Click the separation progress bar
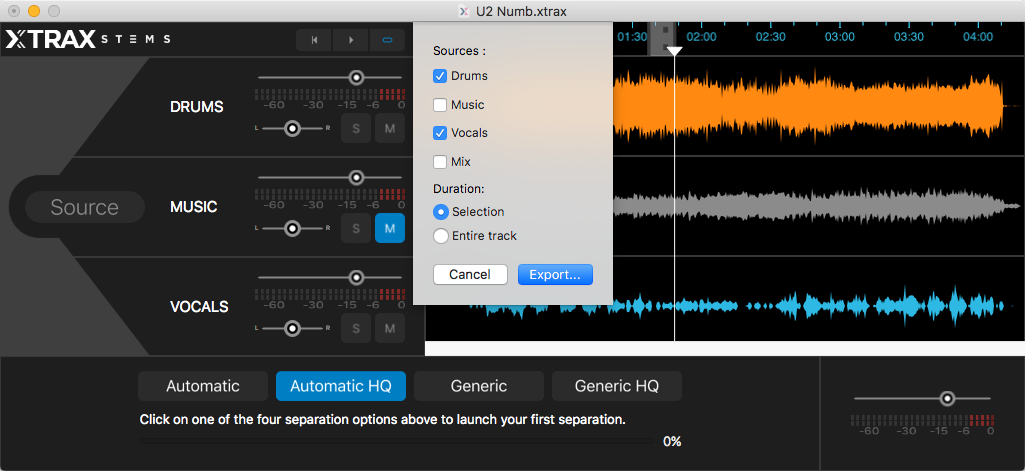1025x471 pixels. coord(396,442)
